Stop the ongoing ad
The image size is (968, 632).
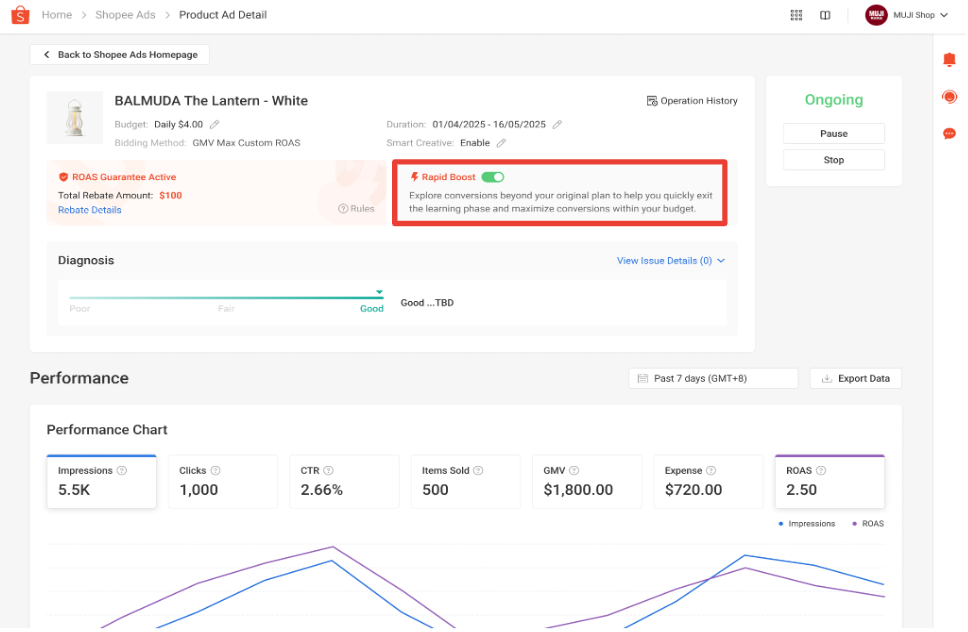click(x=833, y=160)
